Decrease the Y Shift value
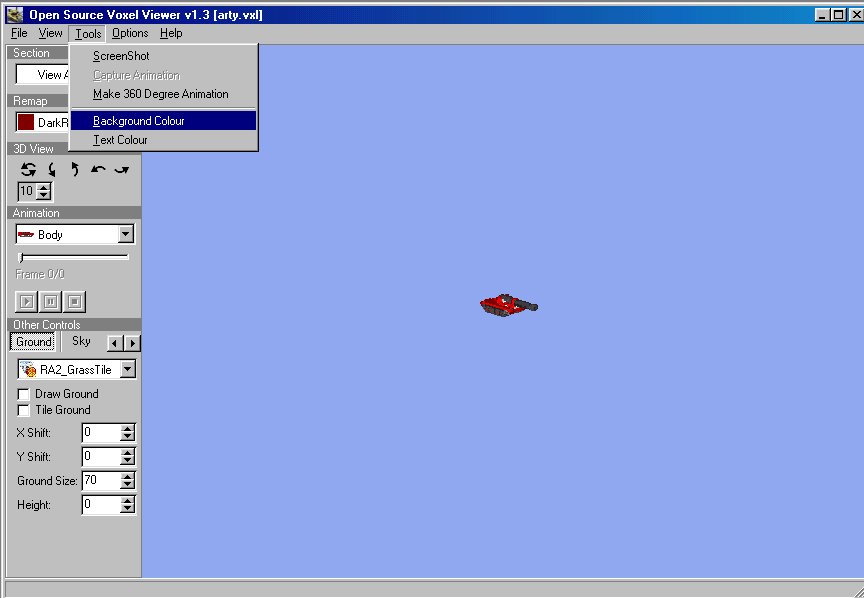 click(x=127, y=461)
